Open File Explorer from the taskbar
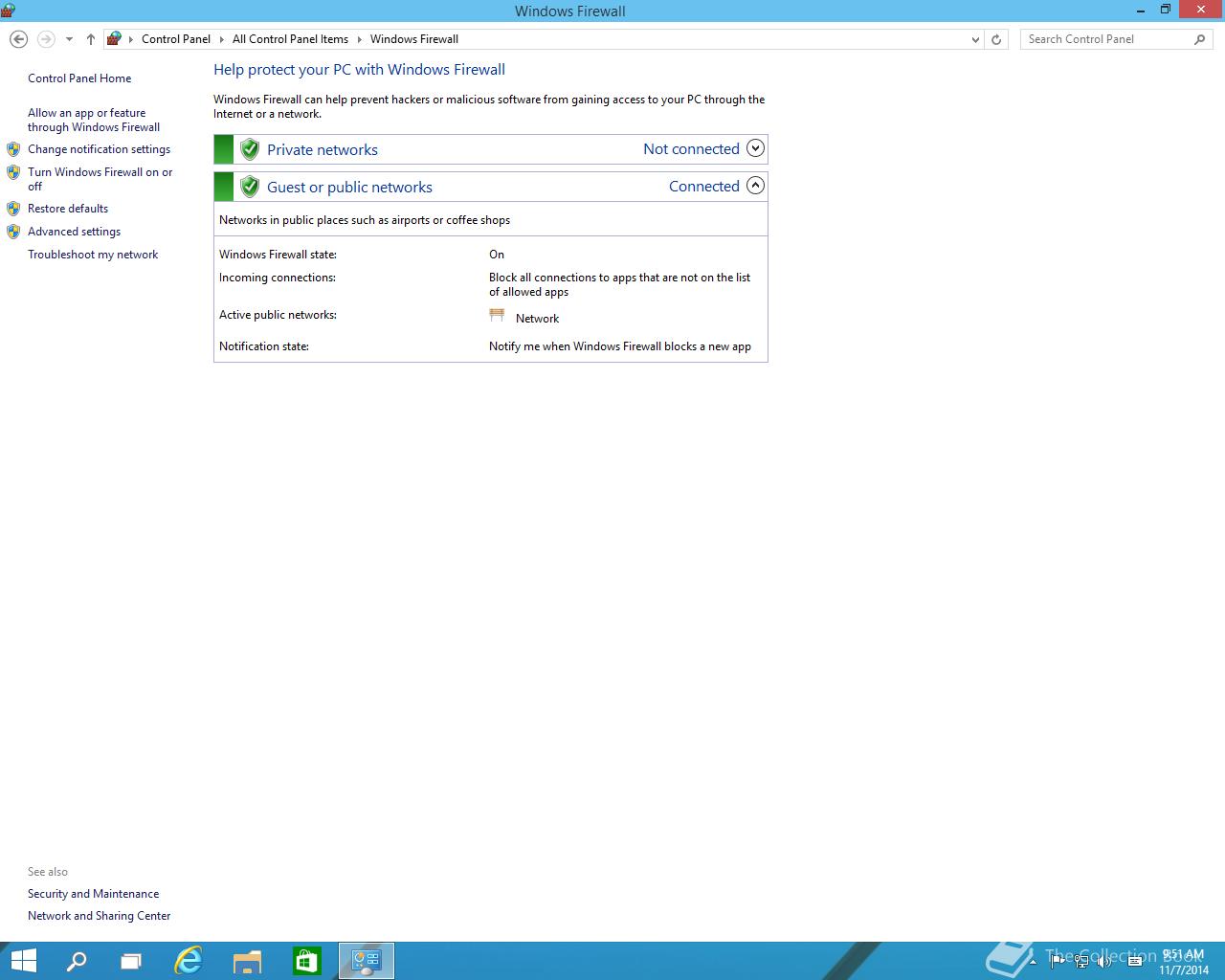 [x=247, y=961]
